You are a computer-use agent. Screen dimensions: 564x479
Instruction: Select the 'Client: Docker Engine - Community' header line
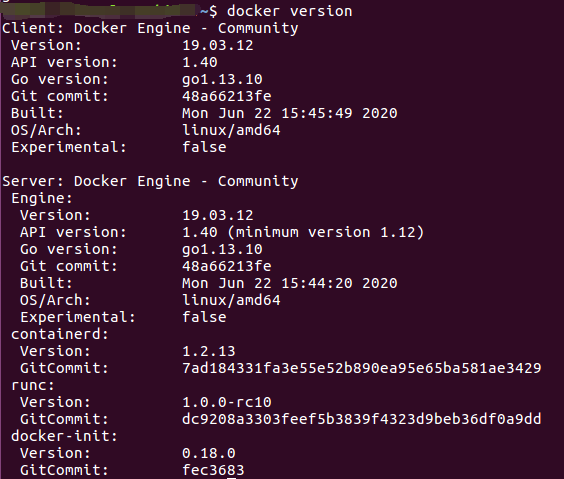(x=150, y=28)
